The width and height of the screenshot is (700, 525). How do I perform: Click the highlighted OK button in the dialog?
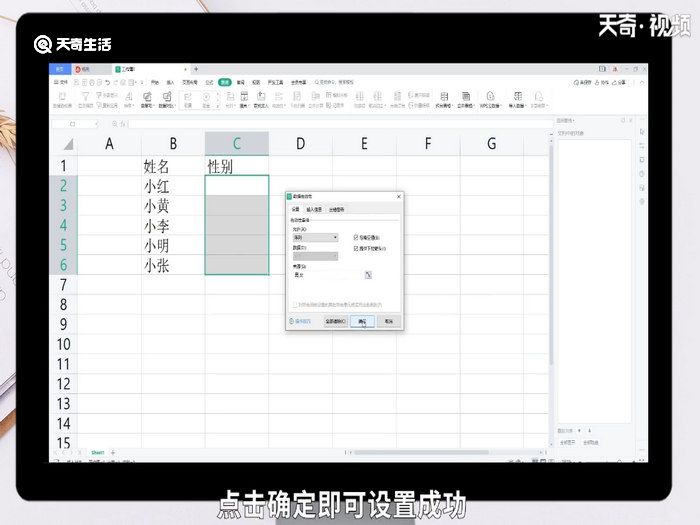[x=362, y=321]
